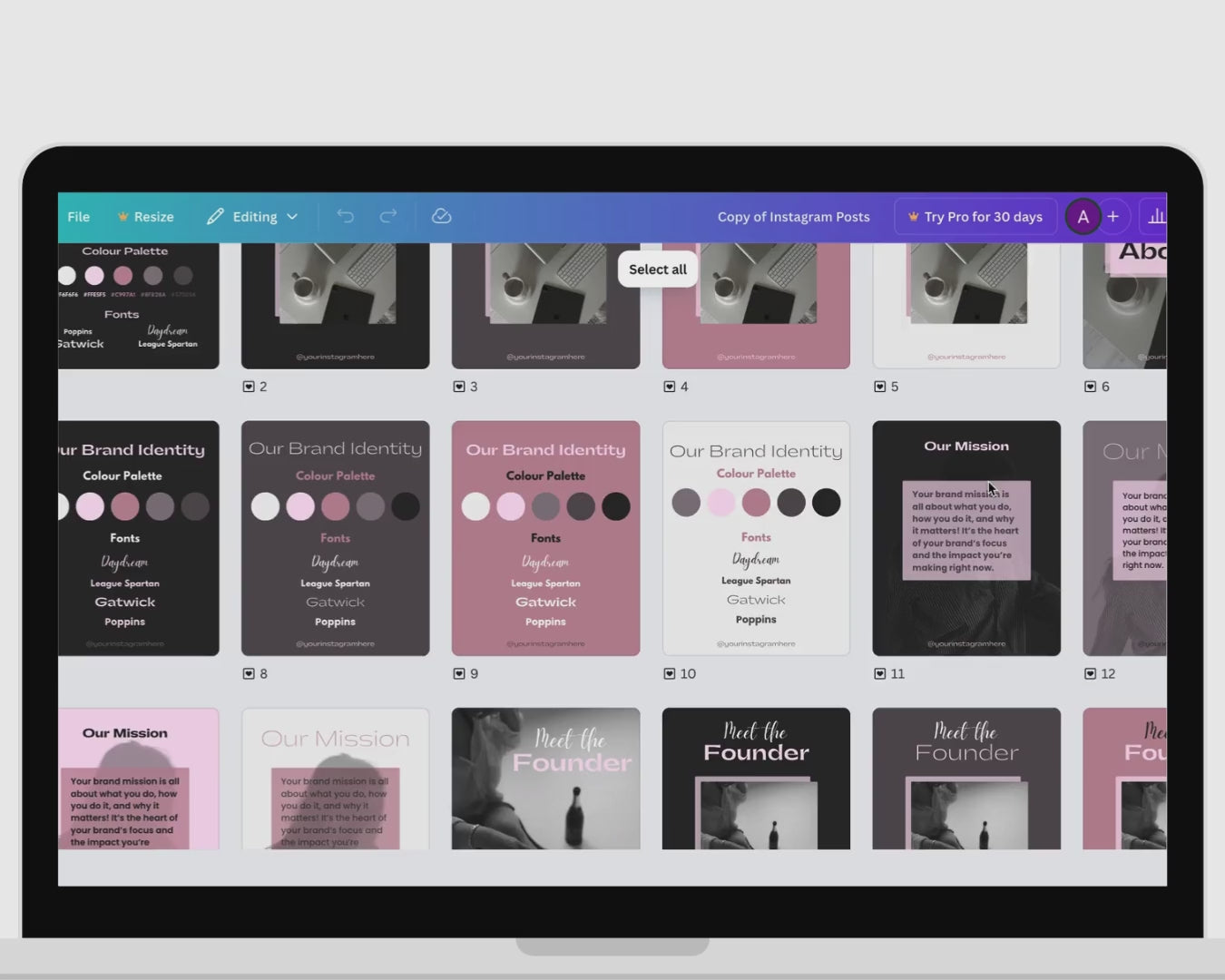
Task: Click the page icon beside number 3
Action: tap(459, 387)
